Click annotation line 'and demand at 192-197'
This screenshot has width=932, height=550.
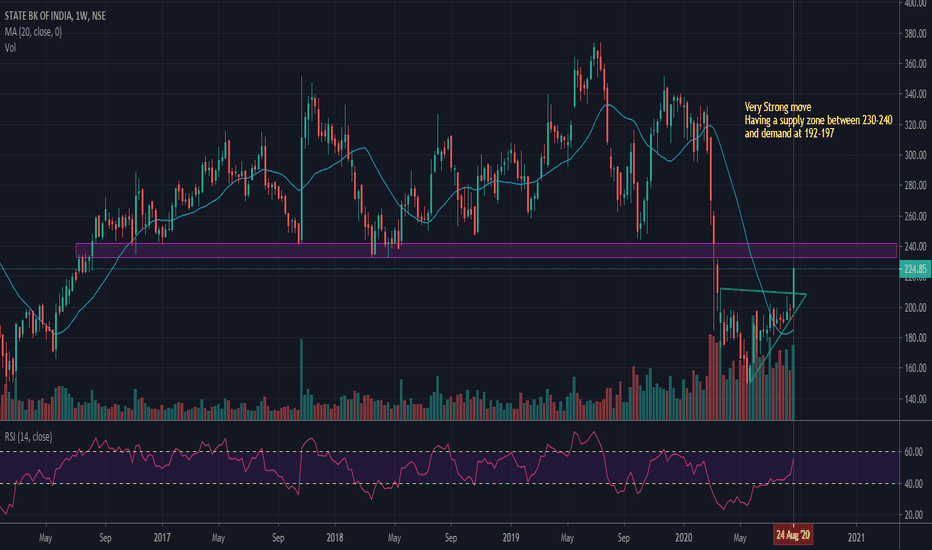point(789,134)
